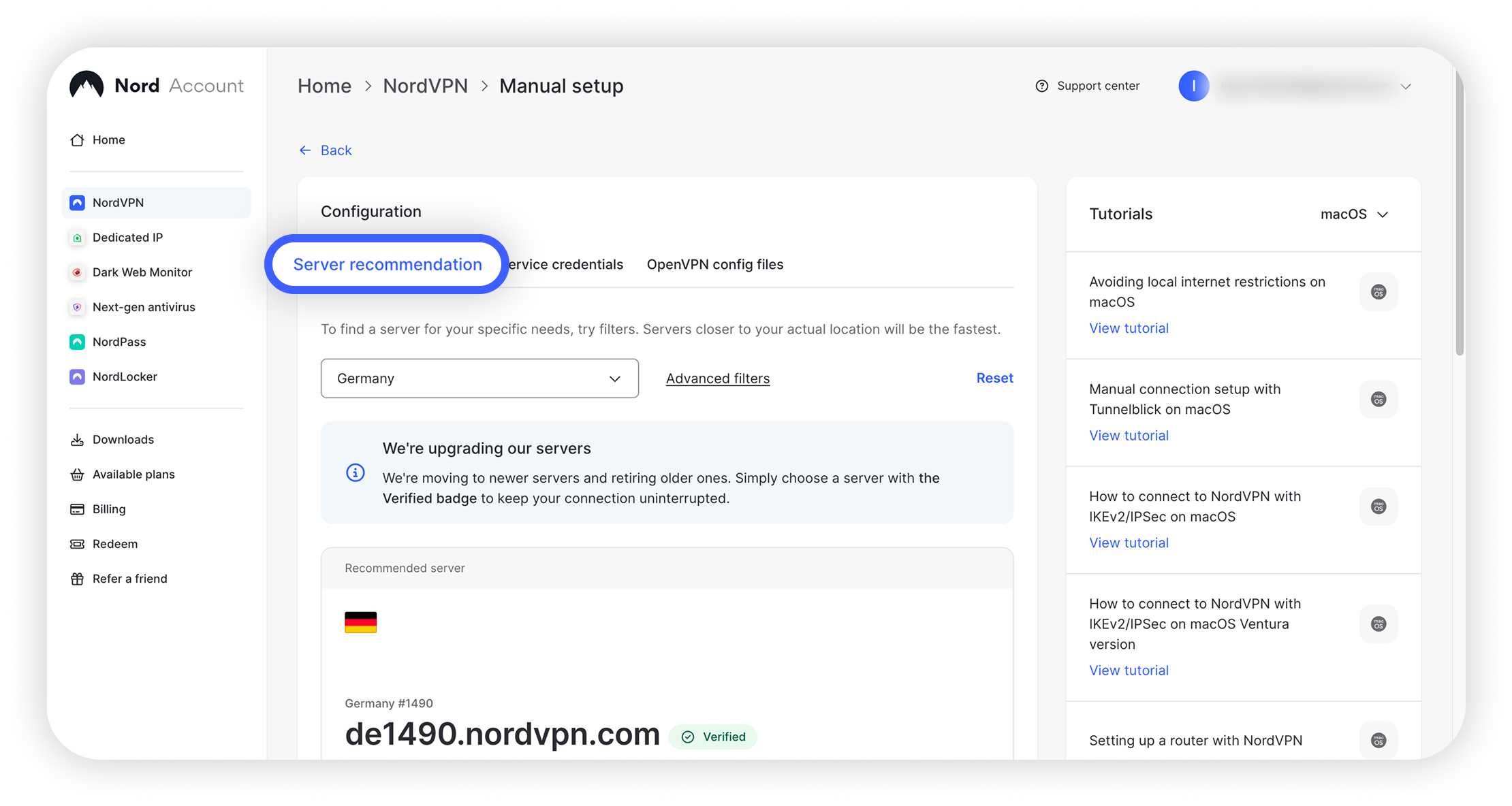Click the Germany #1490 label

pos(389,703)
